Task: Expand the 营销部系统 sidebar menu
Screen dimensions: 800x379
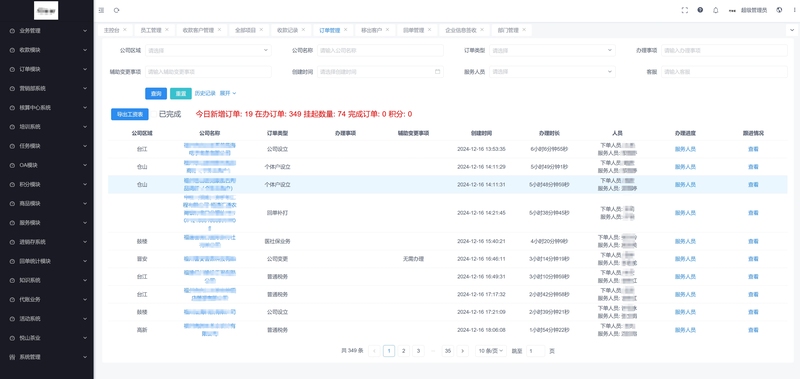Action: click(x=46, y=88)
